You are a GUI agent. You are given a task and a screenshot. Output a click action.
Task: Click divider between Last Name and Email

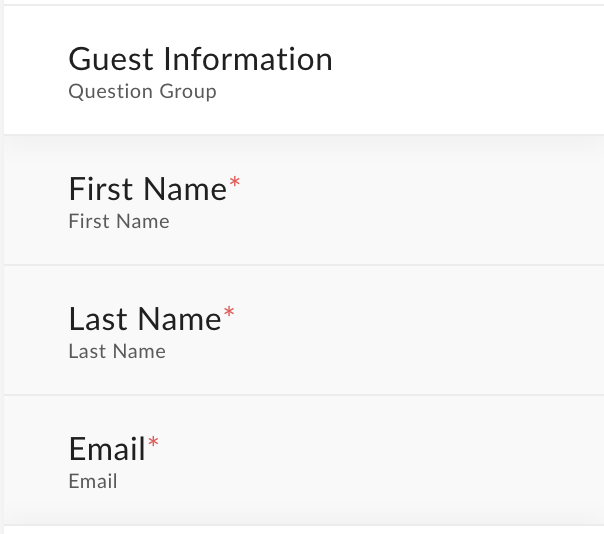point(304,395)
